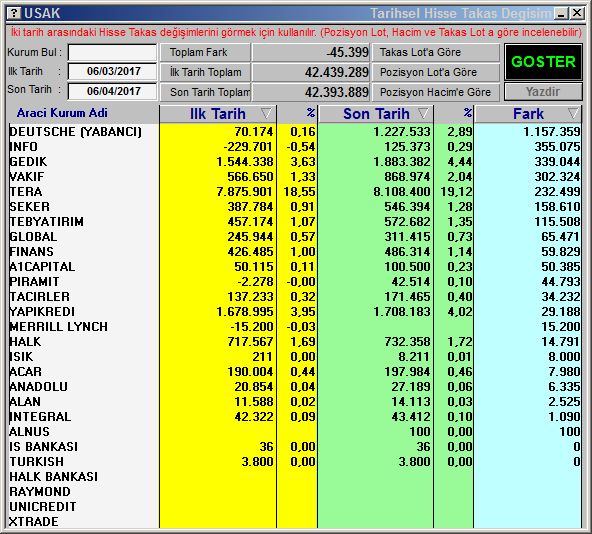
Task: Select the DEUTSCHE (YABANCI) row
Action: click(294, 131)
